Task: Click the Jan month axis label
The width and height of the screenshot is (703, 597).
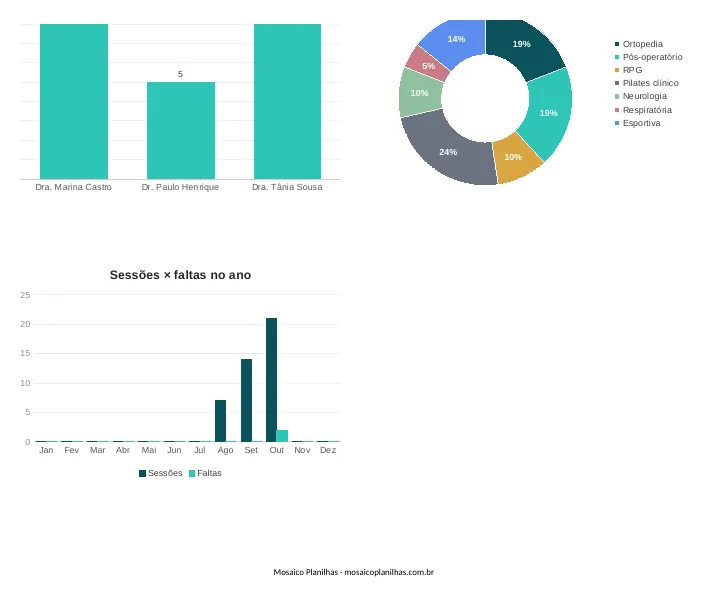Action: [x=46, y=450]
